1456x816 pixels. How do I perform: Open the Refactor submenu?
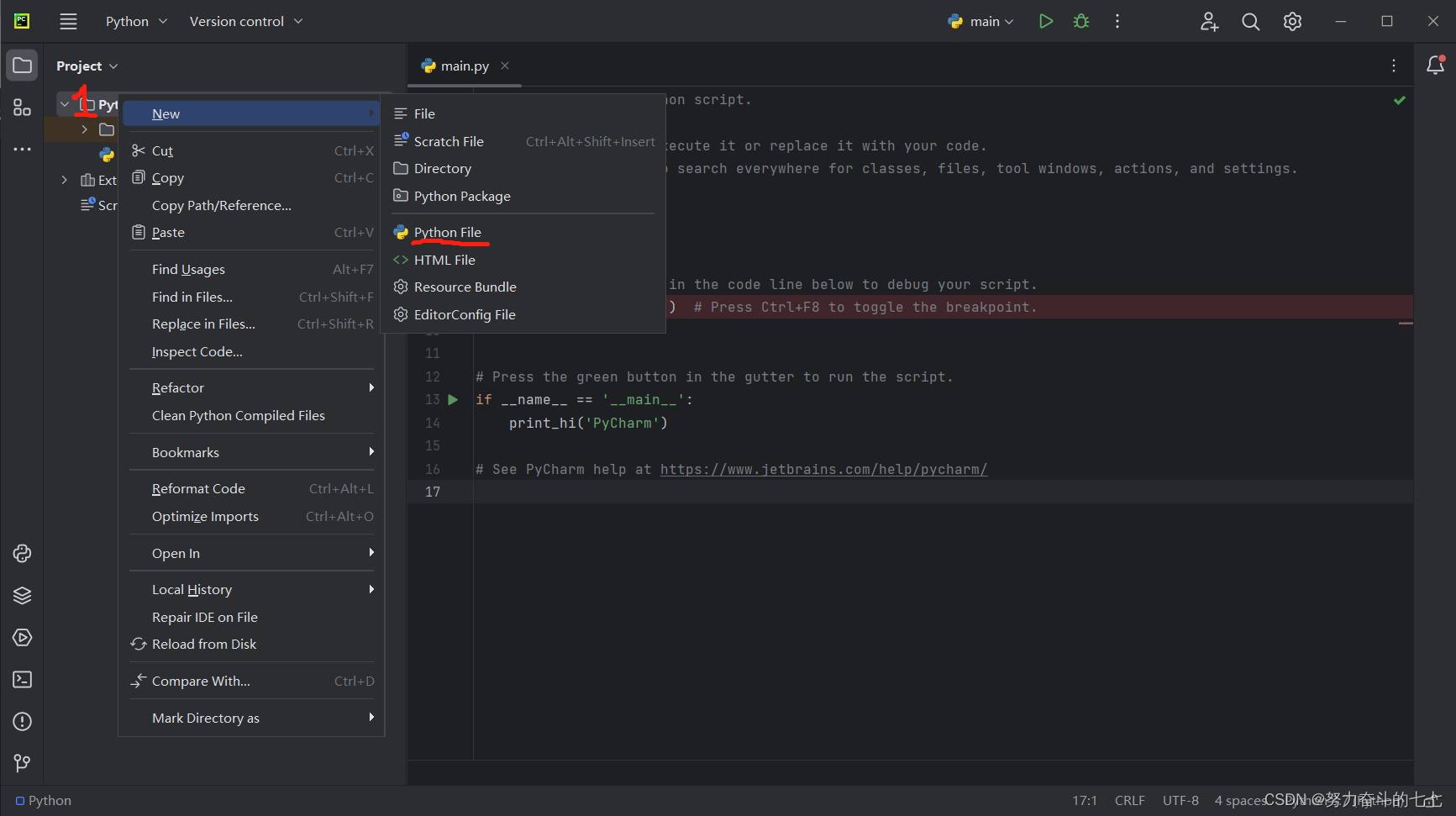click(x=252, y=387)
